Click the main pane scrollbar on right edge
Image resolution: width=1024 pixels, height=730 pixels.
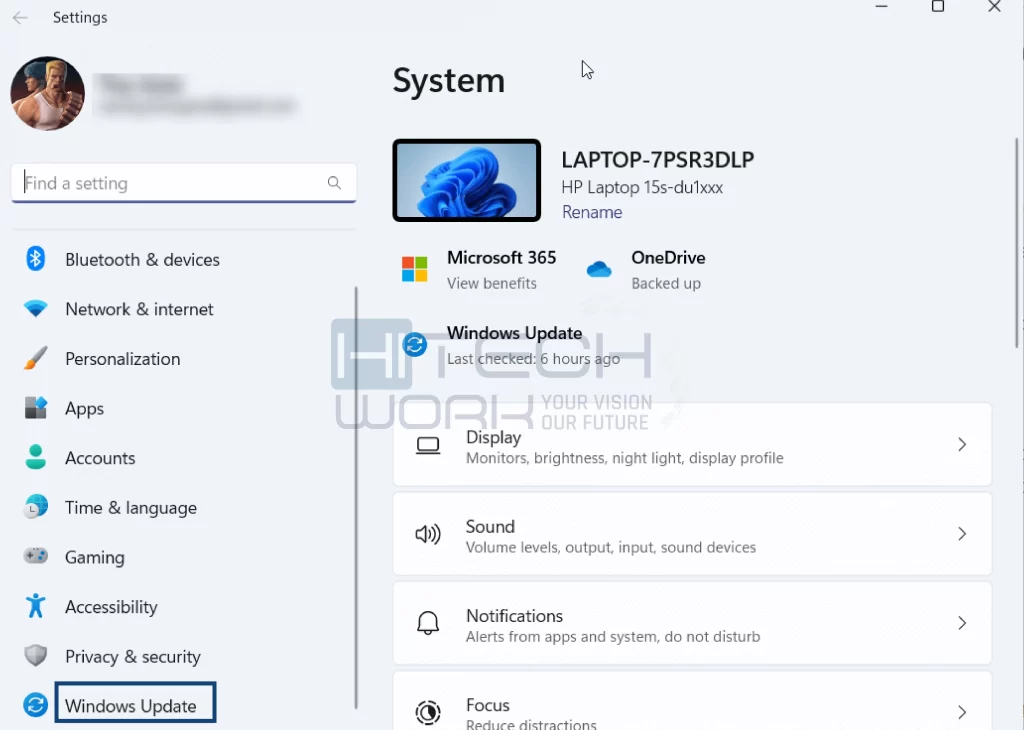point(1017,243)
